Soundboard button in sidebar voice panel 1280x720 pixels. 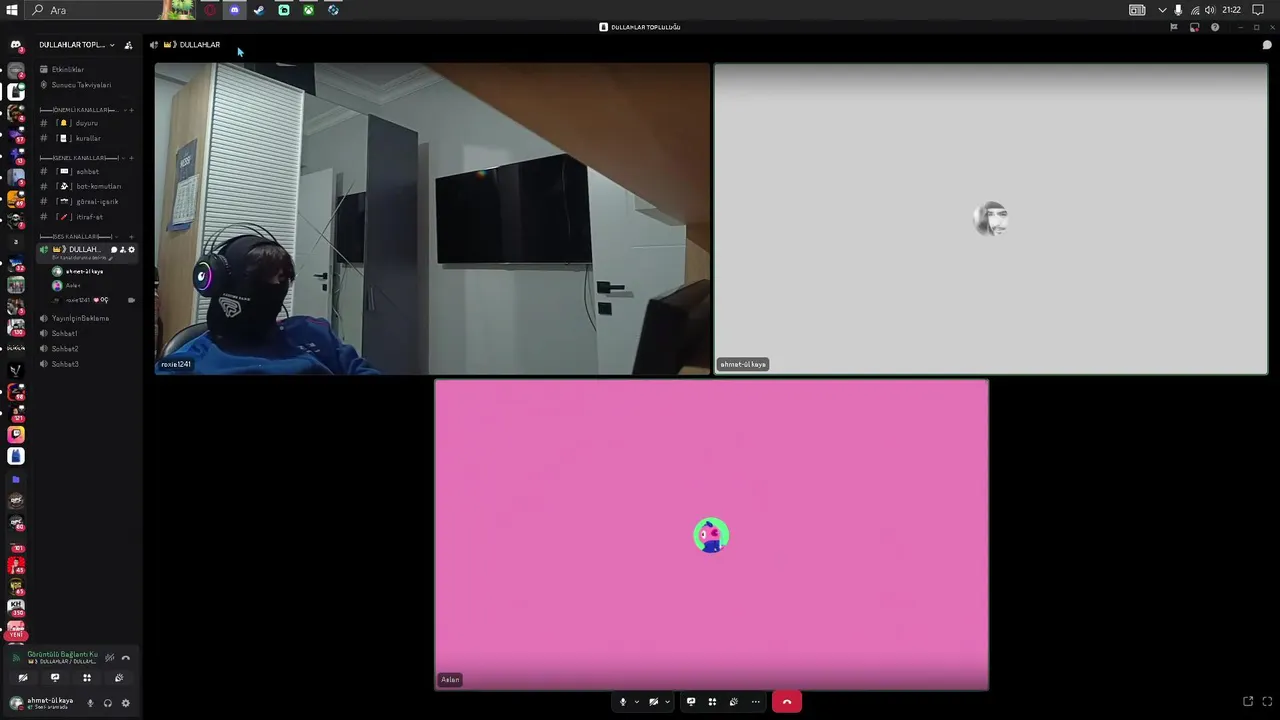(x=119, y=678)
